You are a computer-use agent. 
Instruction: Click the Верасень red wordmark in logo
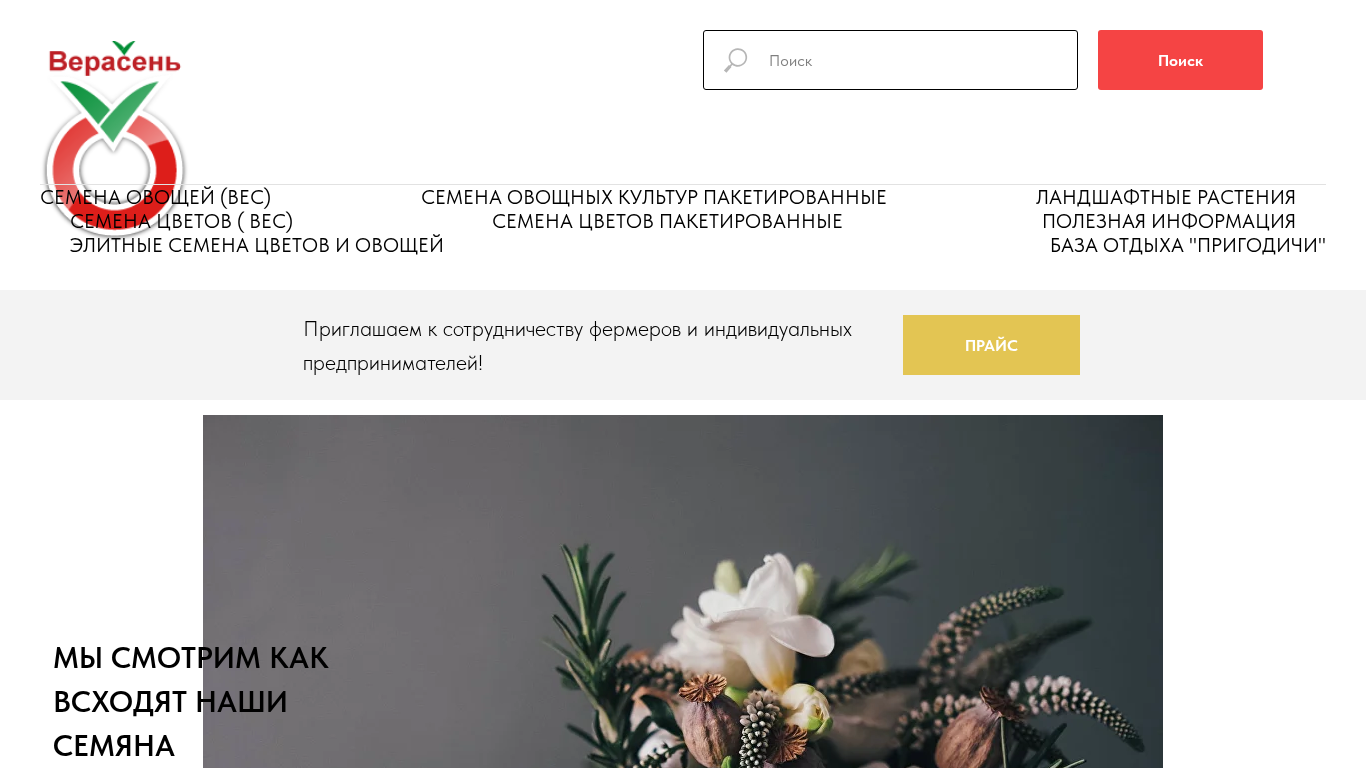click(114, 62)
